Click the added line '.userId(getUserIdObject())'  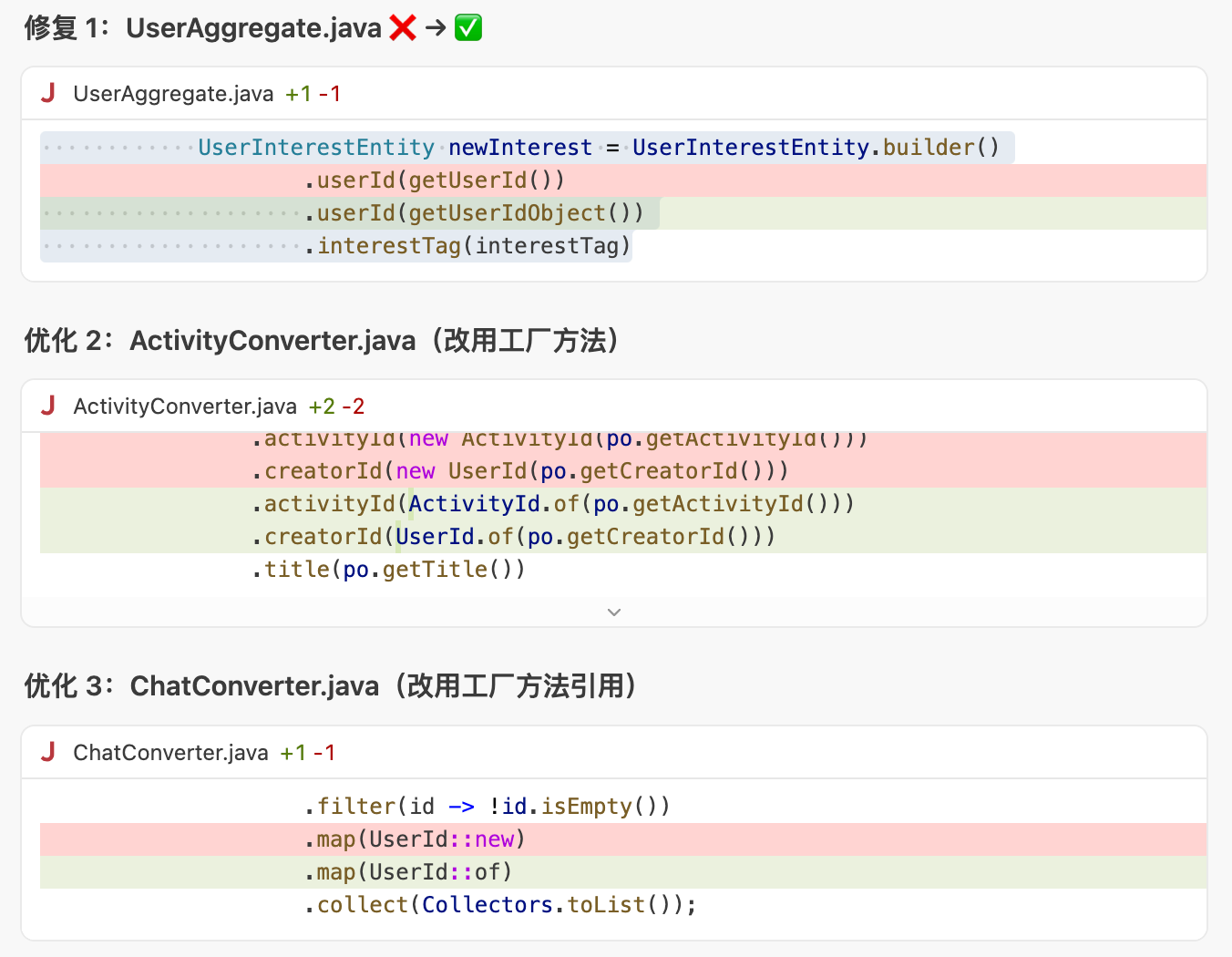[x=623, y=213]
